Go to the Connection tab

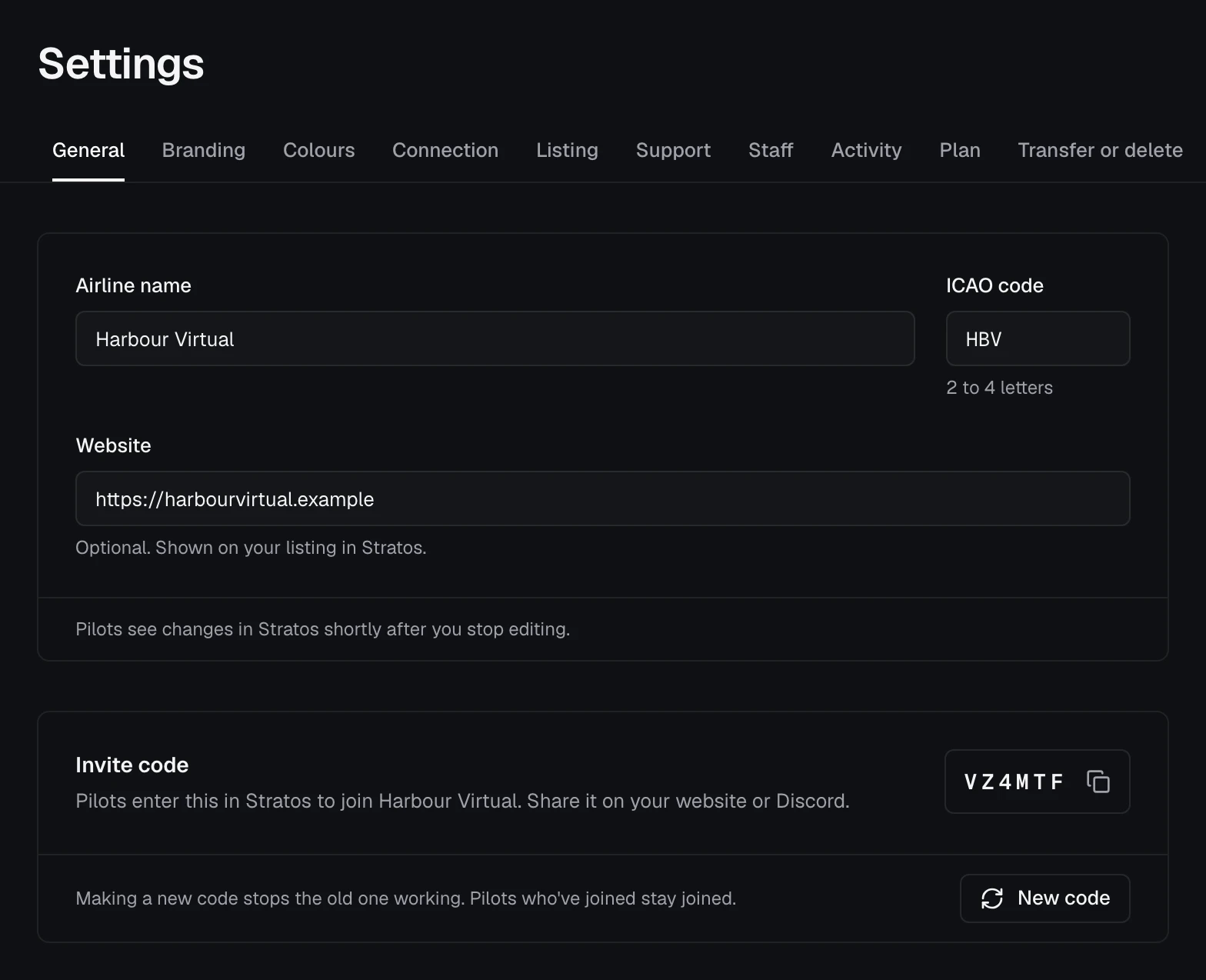[445, 150]
